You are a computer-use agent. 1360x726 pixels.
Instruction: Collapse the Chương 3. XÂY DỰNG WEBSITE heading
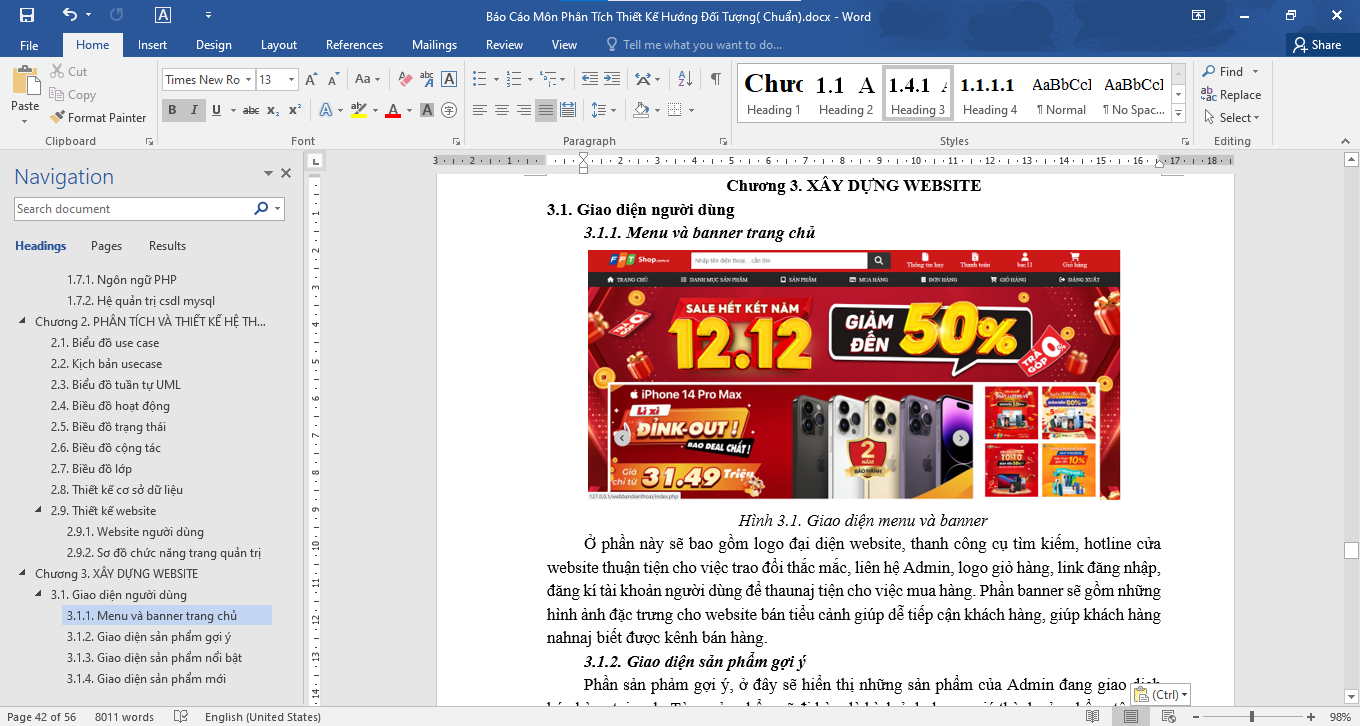click(23, 574)
